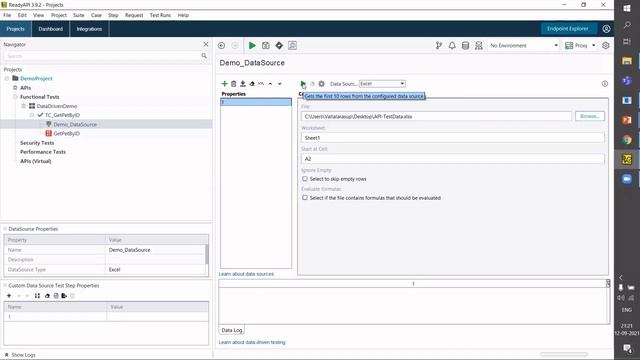
Task: Click the icon right of database icon
Action: click(x=479, y=45)
